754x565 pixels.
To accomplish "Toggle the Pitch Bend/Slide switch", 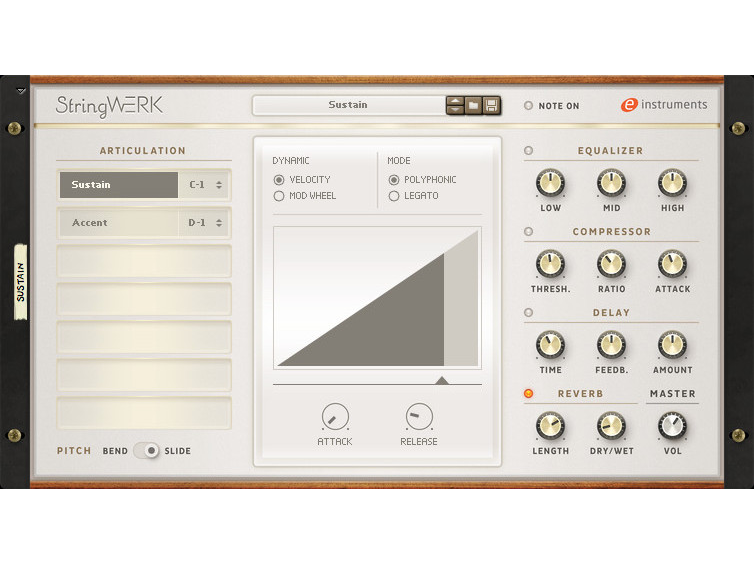I will pos(146,451).
